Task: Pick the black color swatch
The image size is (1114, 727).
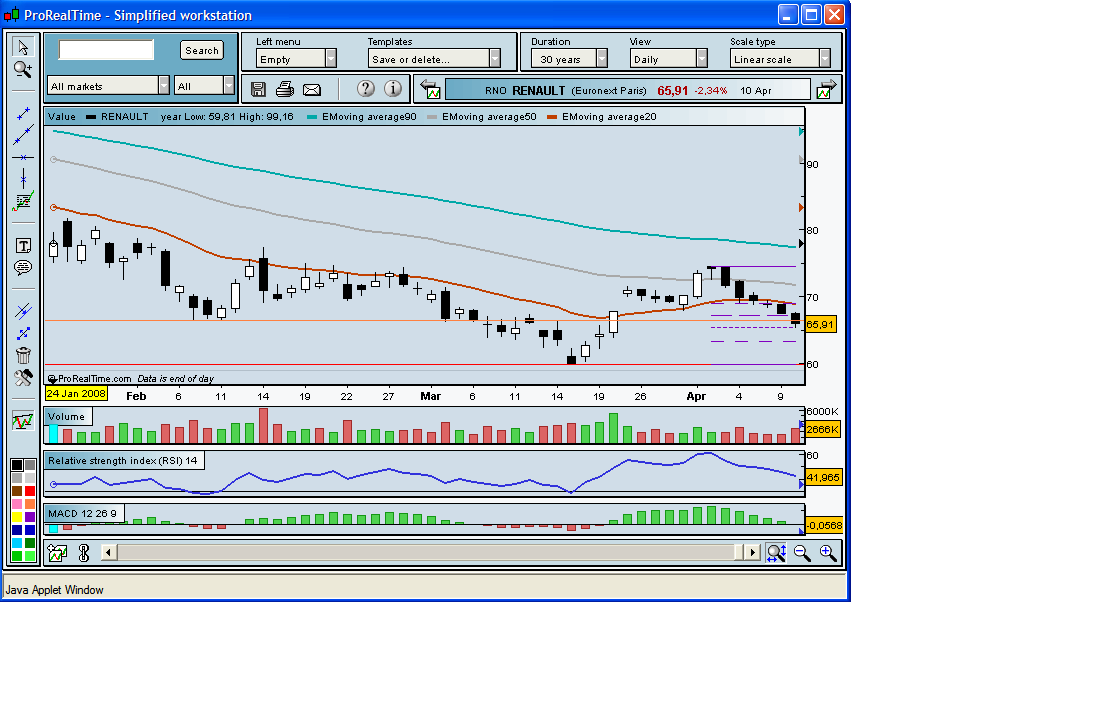Action: click(x=17, y=465)
